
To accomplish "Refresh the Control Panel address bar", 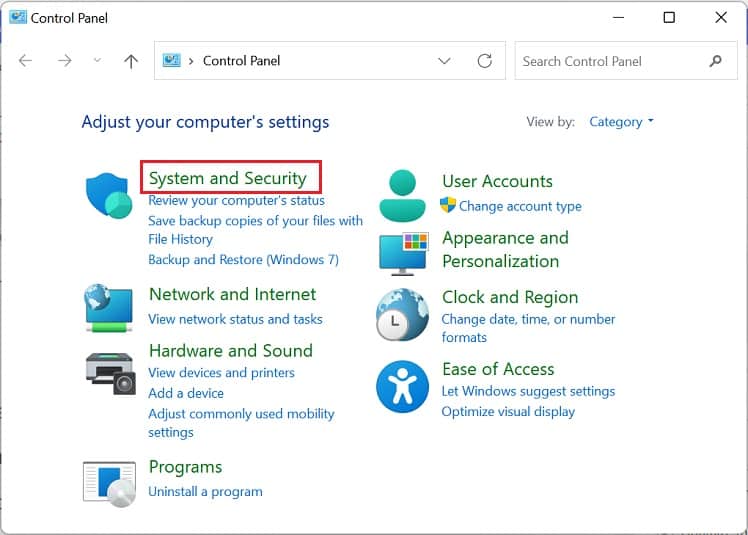I will [x=485, y=61].
